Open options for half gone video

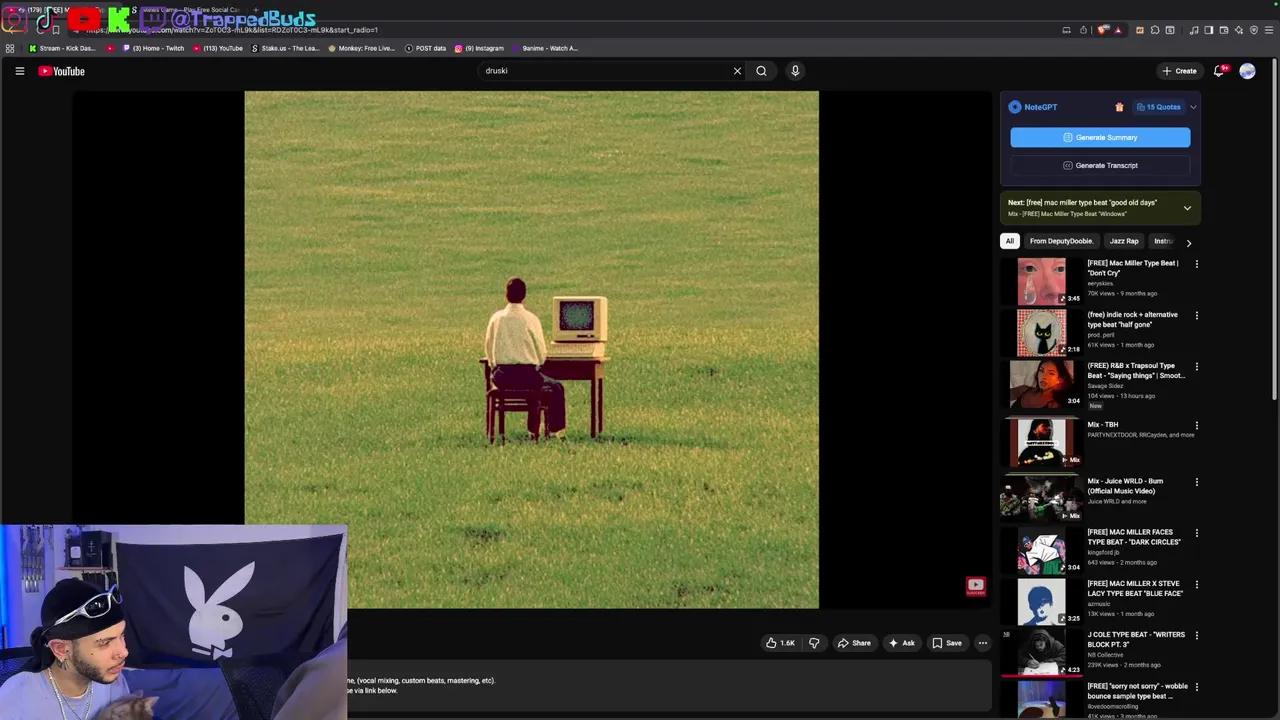click(x=1196, y=316)
